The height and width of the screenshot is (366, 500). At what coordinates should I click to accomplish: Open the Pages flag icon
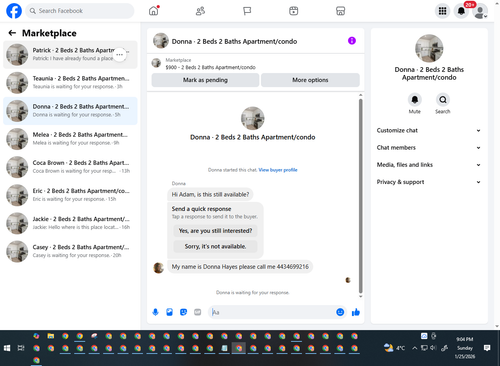(247, 11)
